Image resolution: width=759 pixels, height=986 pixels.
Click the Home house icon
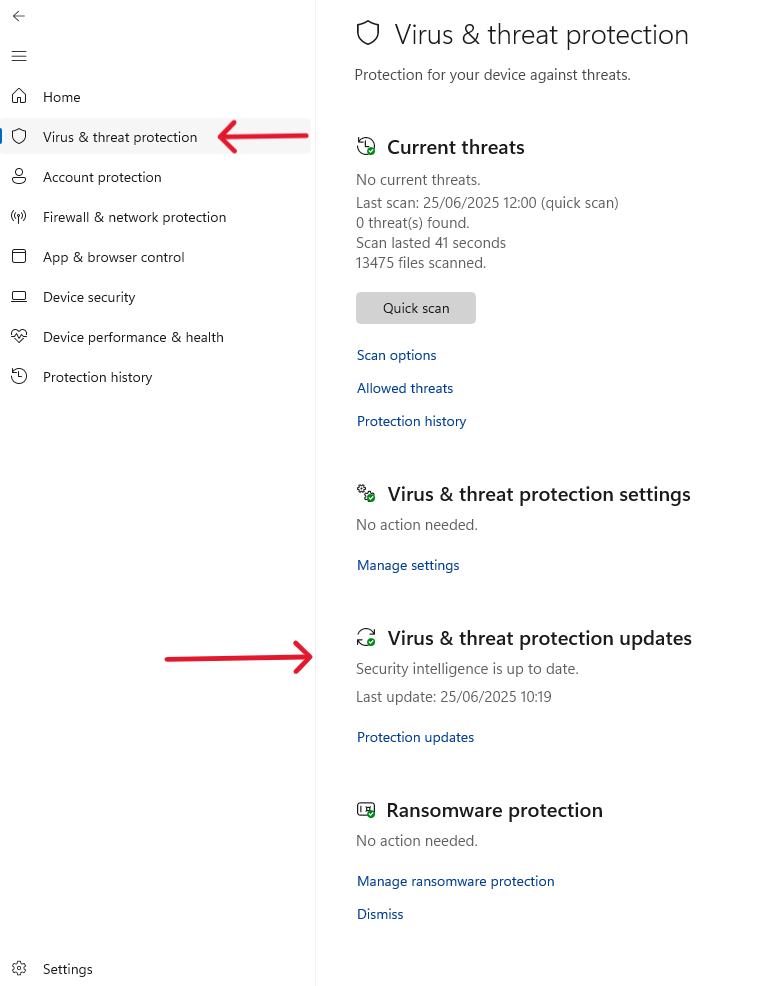(19, 97)
